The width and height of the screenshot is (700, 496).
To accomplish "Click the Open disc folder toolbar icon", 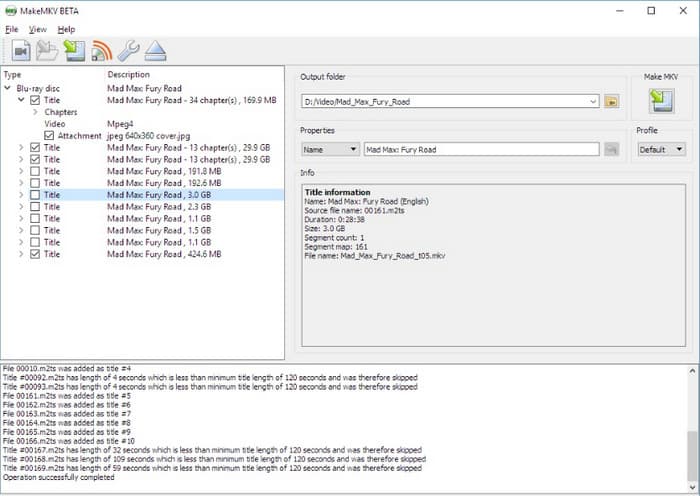I will [x=47, y=51].
